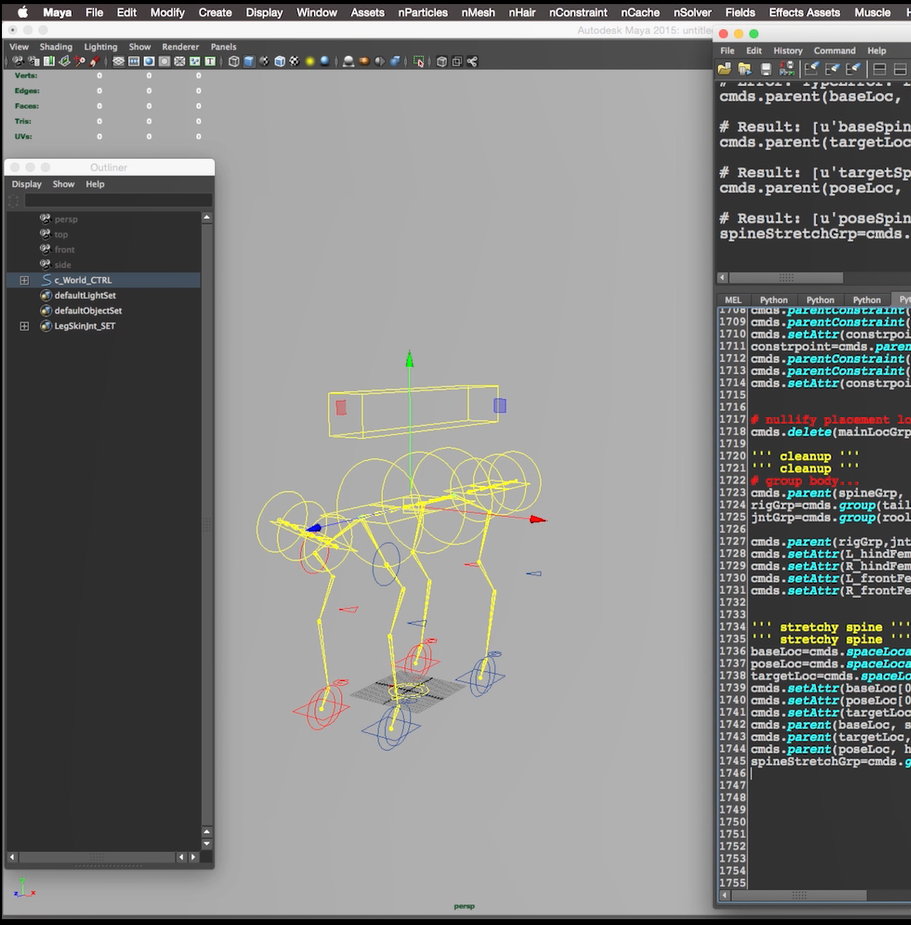911x925 pixels.
Task: Open the Muscle menu
Action: coord(872,12)
